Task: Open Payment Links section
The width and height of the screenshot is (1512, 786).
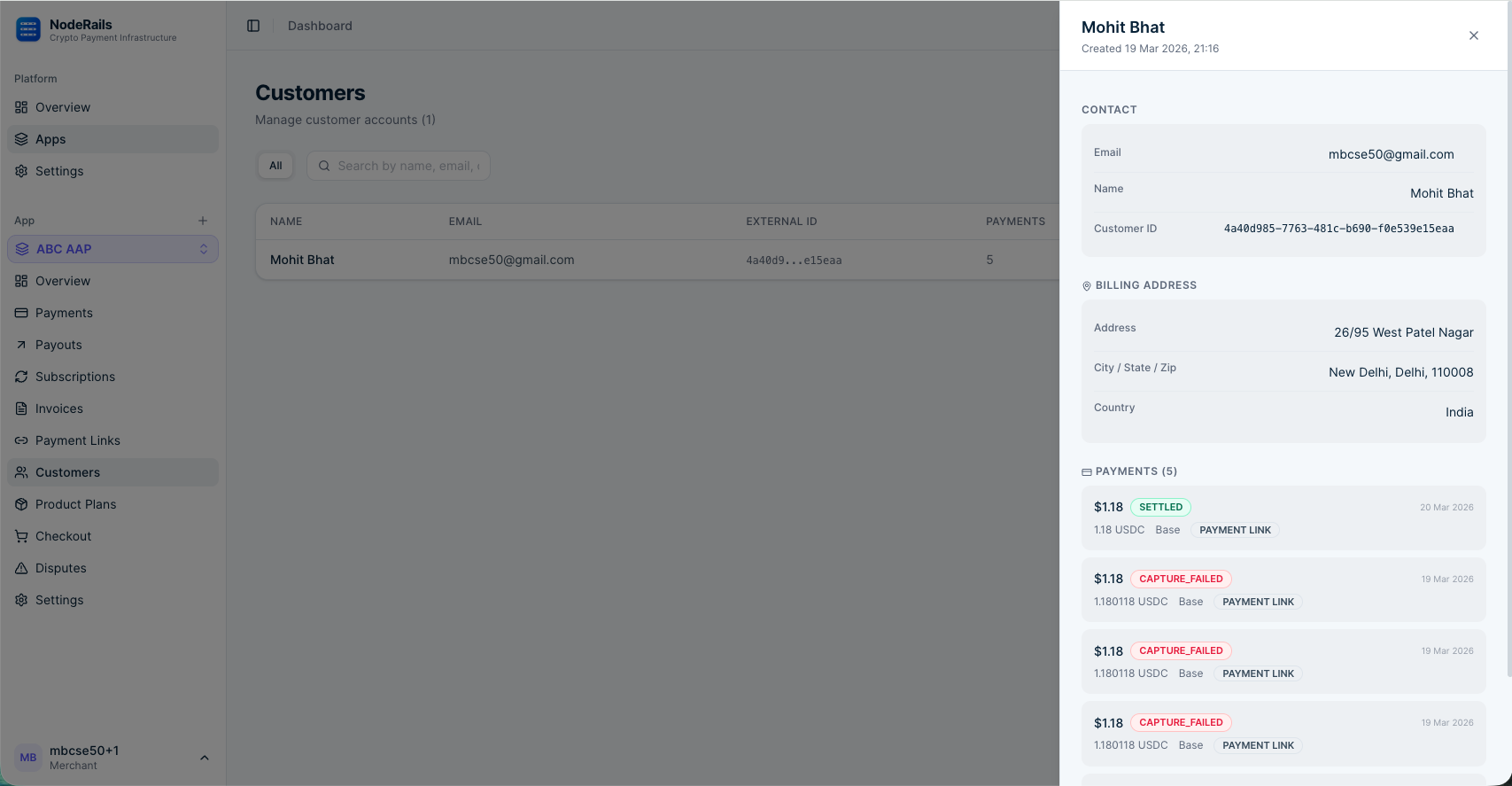Action: point(78,440)
